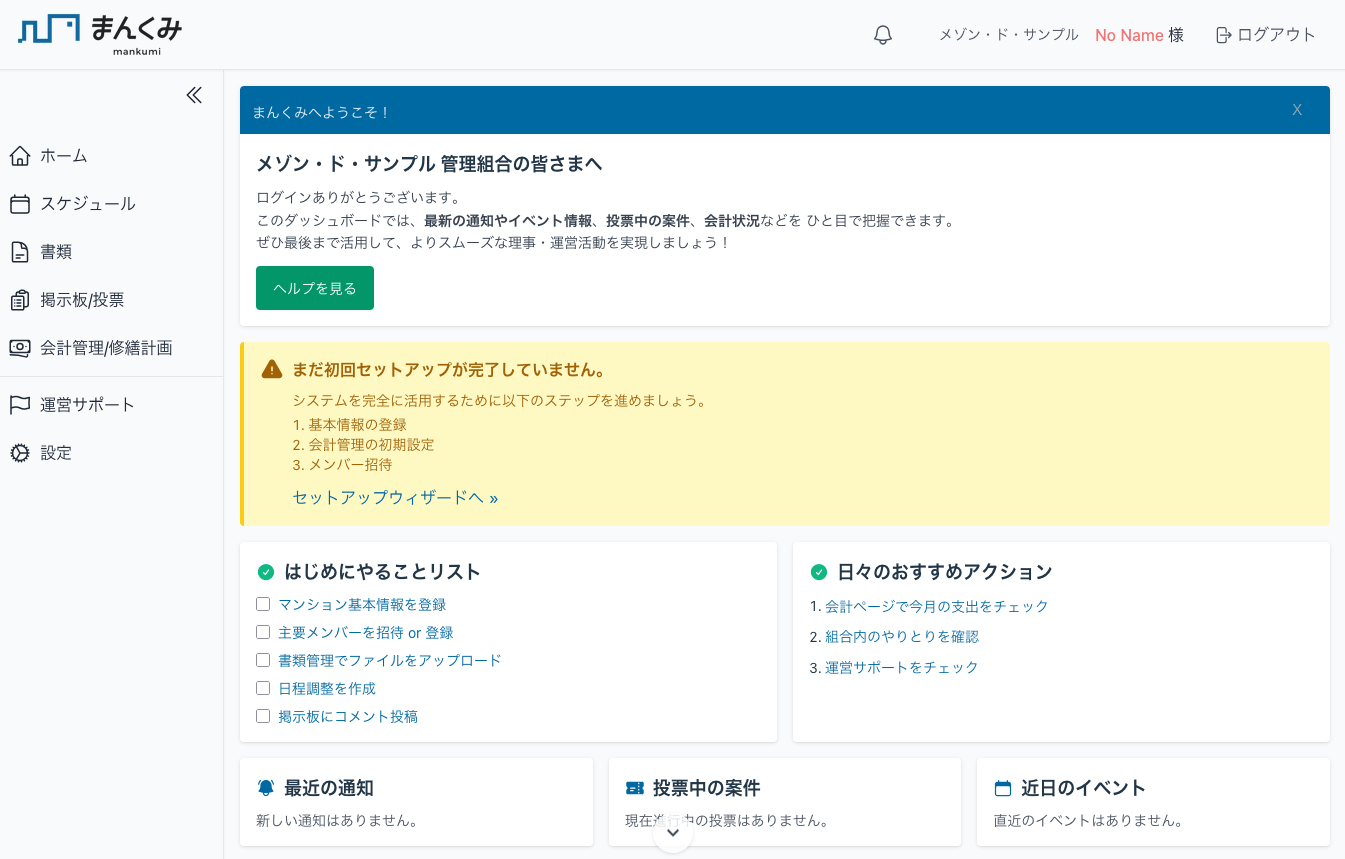Dismiss the welcome banner with X
This screenshot has width=1345, height=859.
[x=1297, y=110]
